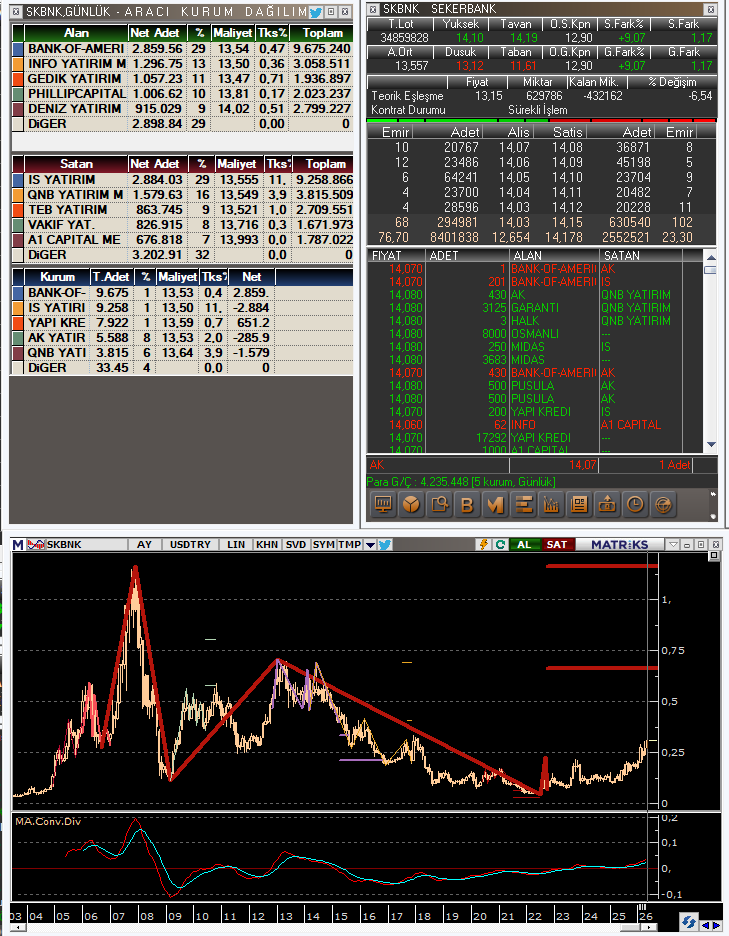Click the orange M icon in toolbar
Viewport: 729px width, 936px height.
[x=495, y=505]
